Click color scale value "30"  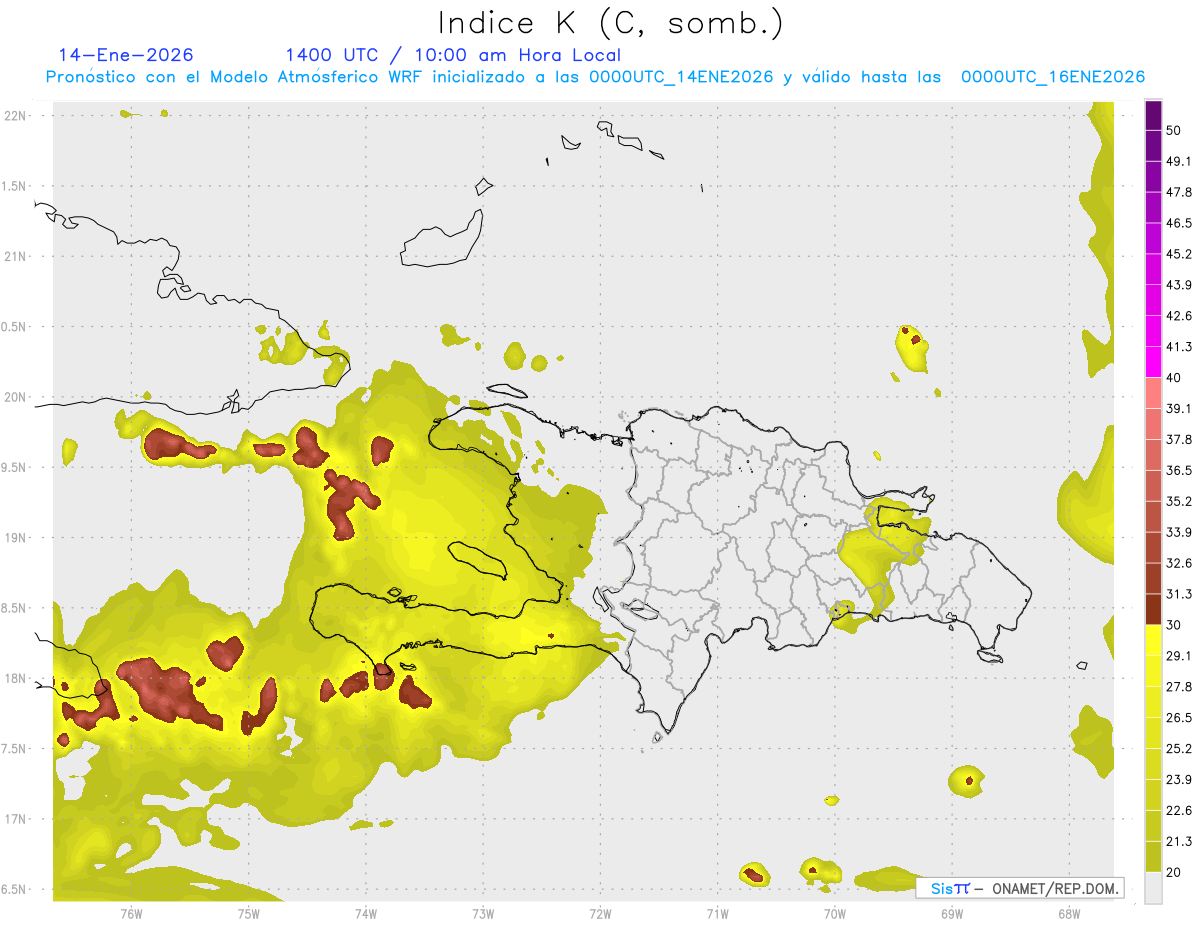pyautogui.click(x=1173, y=625)
